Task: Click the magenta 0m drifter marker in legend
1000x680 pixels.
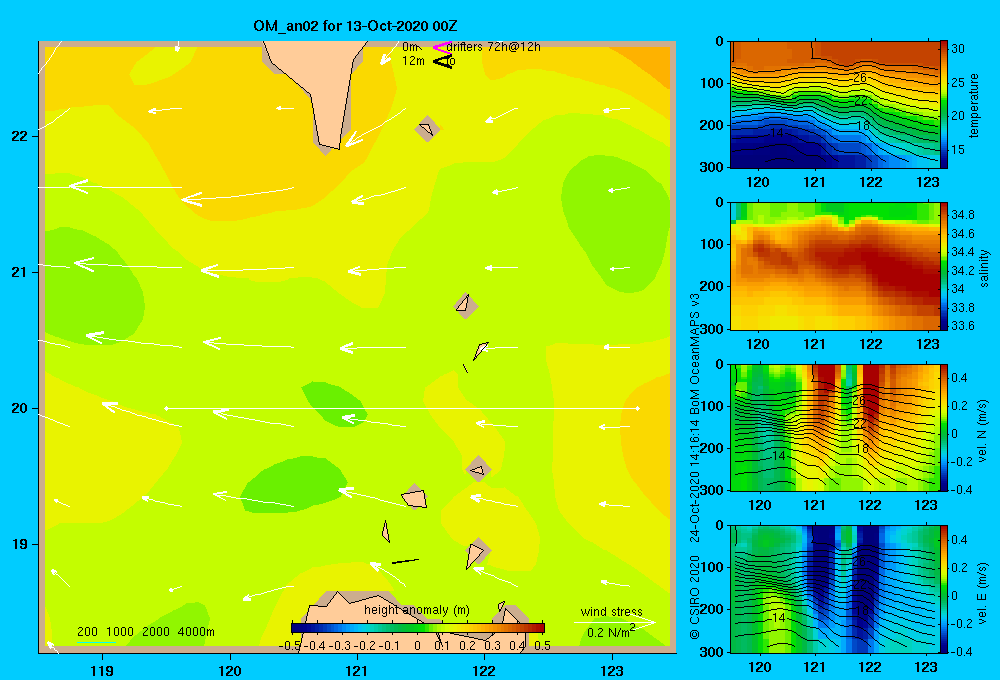Action: tap(442, 47)
